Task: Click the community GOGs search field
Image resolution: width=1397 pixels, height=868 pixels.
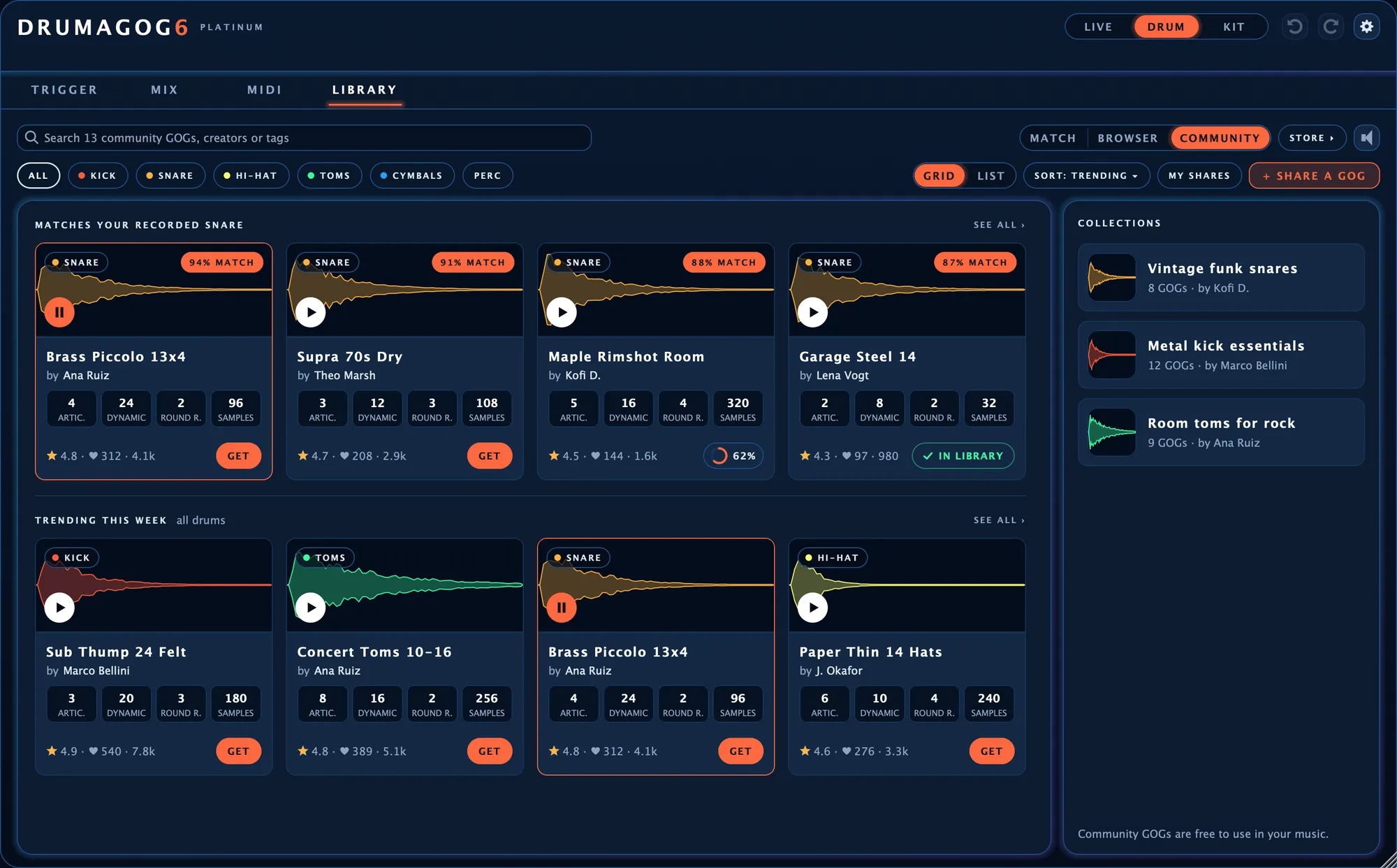Action: coord(304,138)
